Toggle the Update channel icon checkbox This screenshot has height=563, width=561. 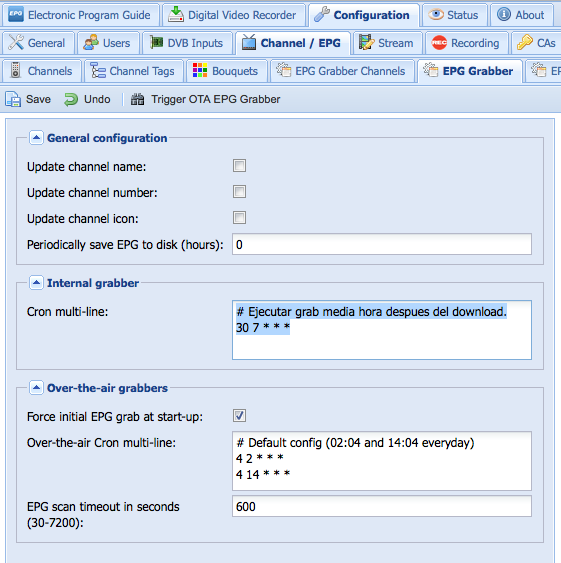pyautogui.click(x=239, y=217)
